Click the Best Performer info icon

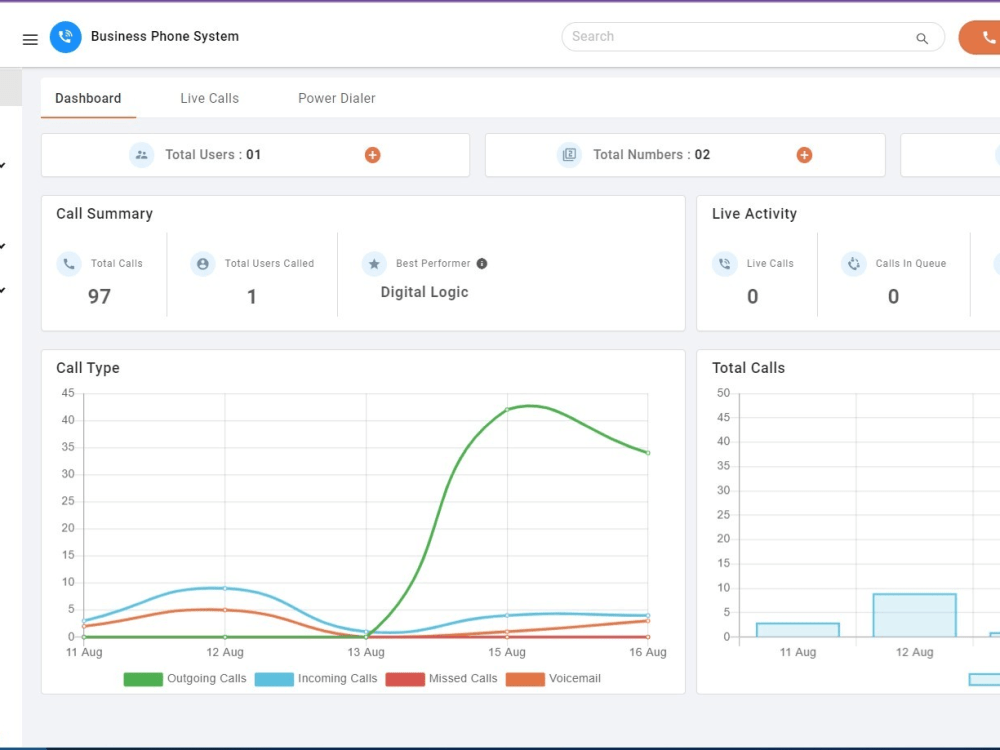(482, 263)
